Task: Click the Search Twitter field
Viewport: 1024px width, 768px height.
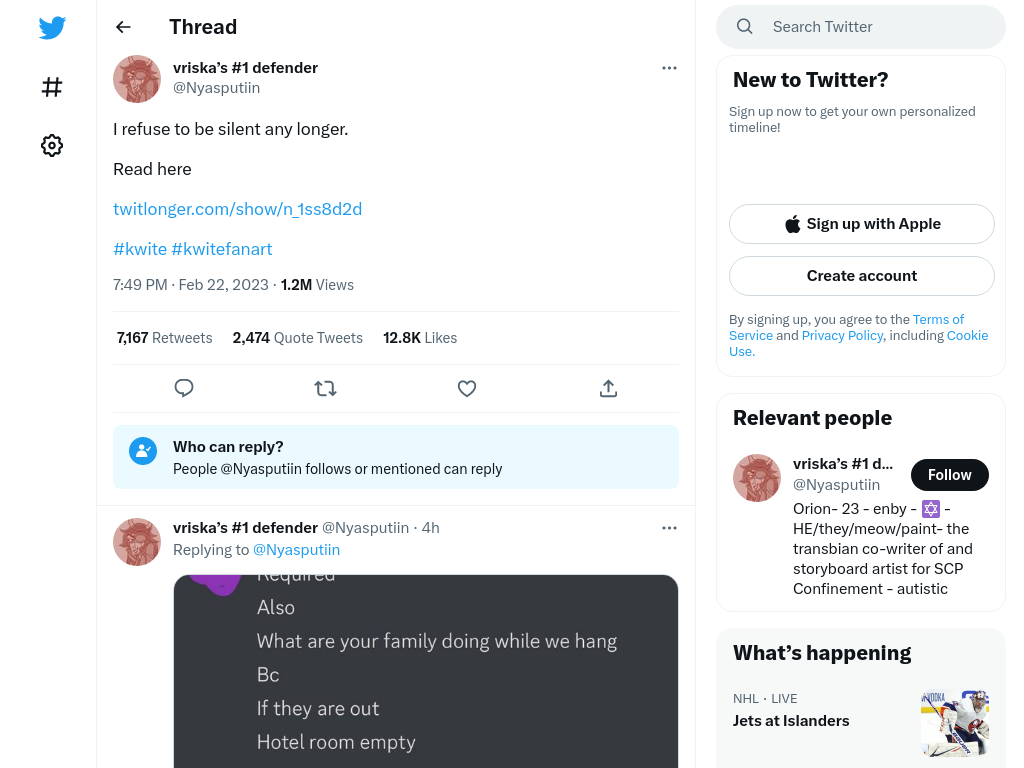Action: coord(861,27)
